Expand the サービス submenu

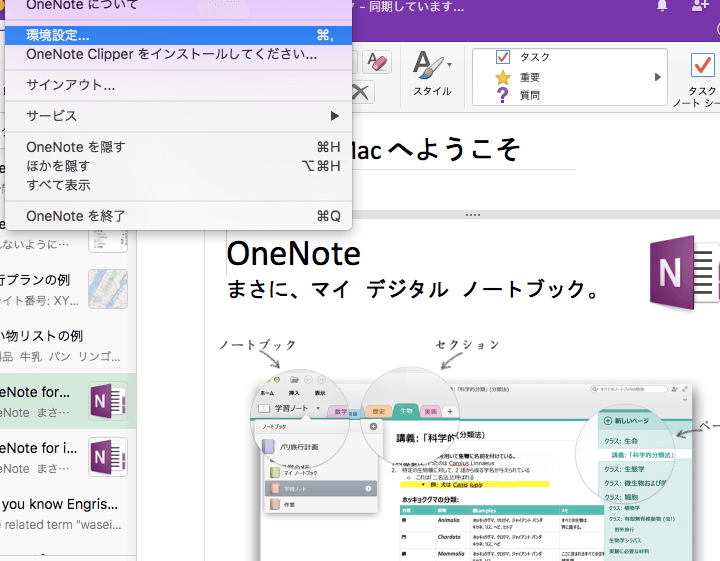[x=178, y=116]
